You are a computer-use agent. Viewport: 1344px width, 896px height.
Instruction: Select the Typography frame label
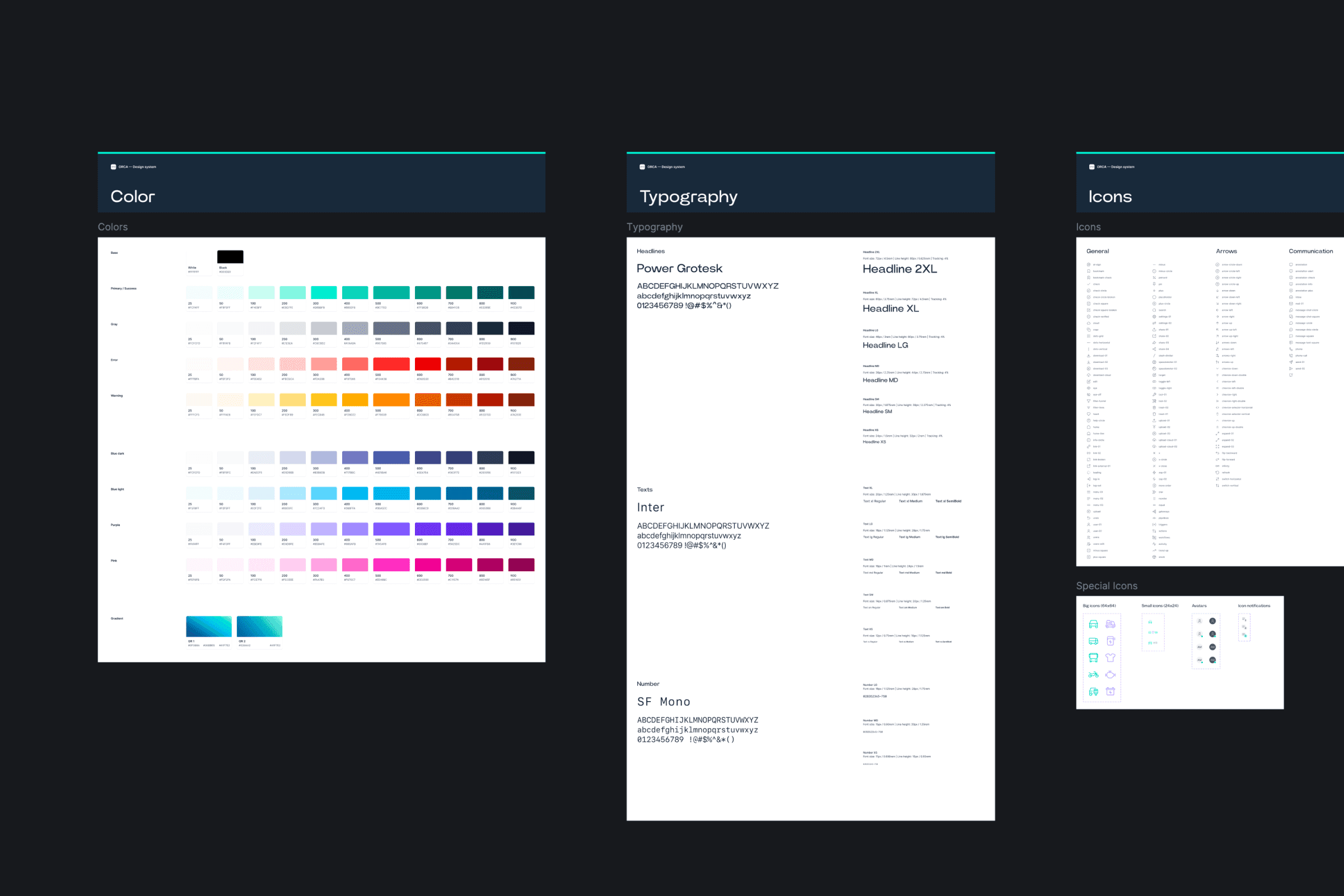[654, 227]
